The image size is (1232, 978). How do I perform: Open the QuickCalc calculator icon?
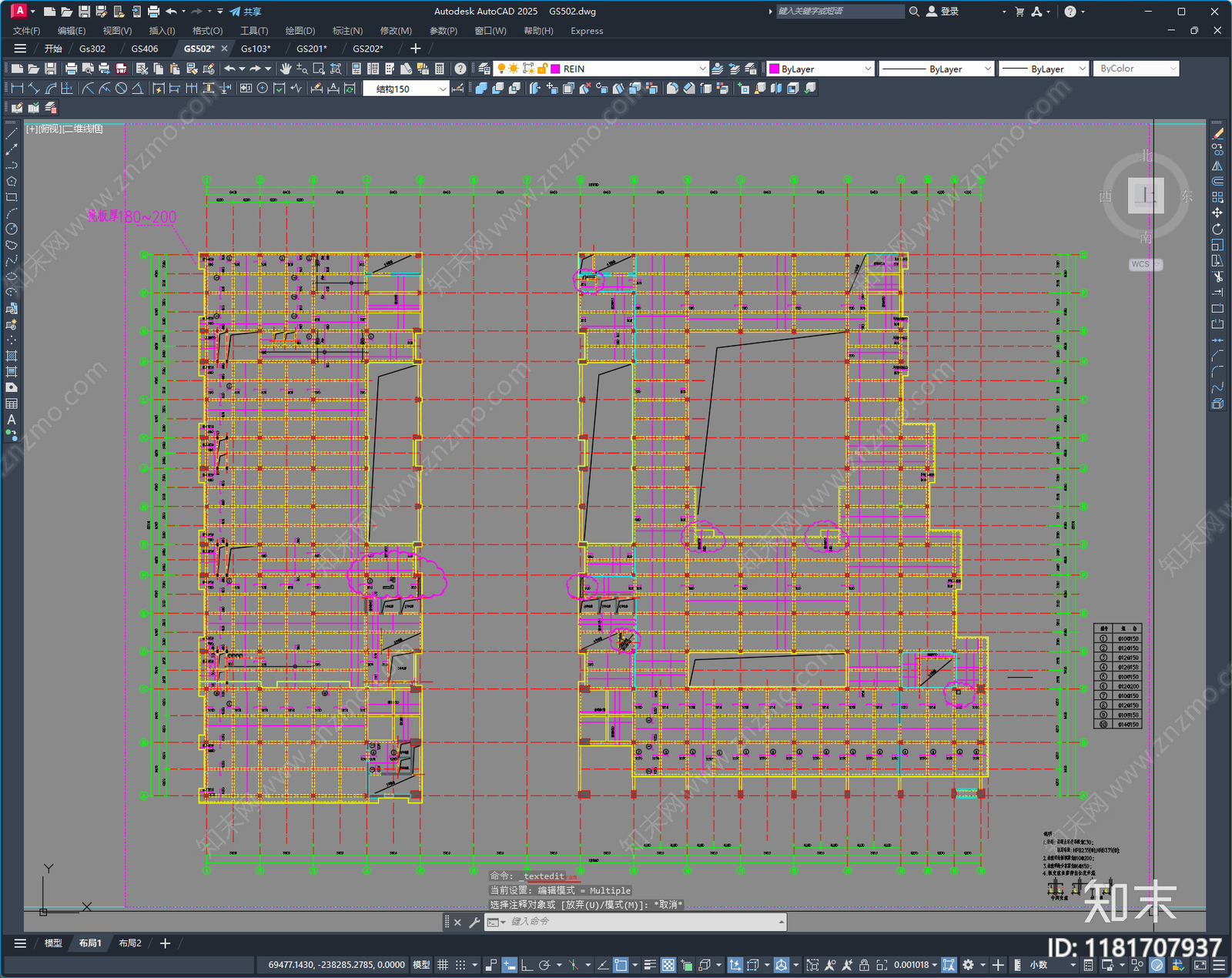point(440,69)
